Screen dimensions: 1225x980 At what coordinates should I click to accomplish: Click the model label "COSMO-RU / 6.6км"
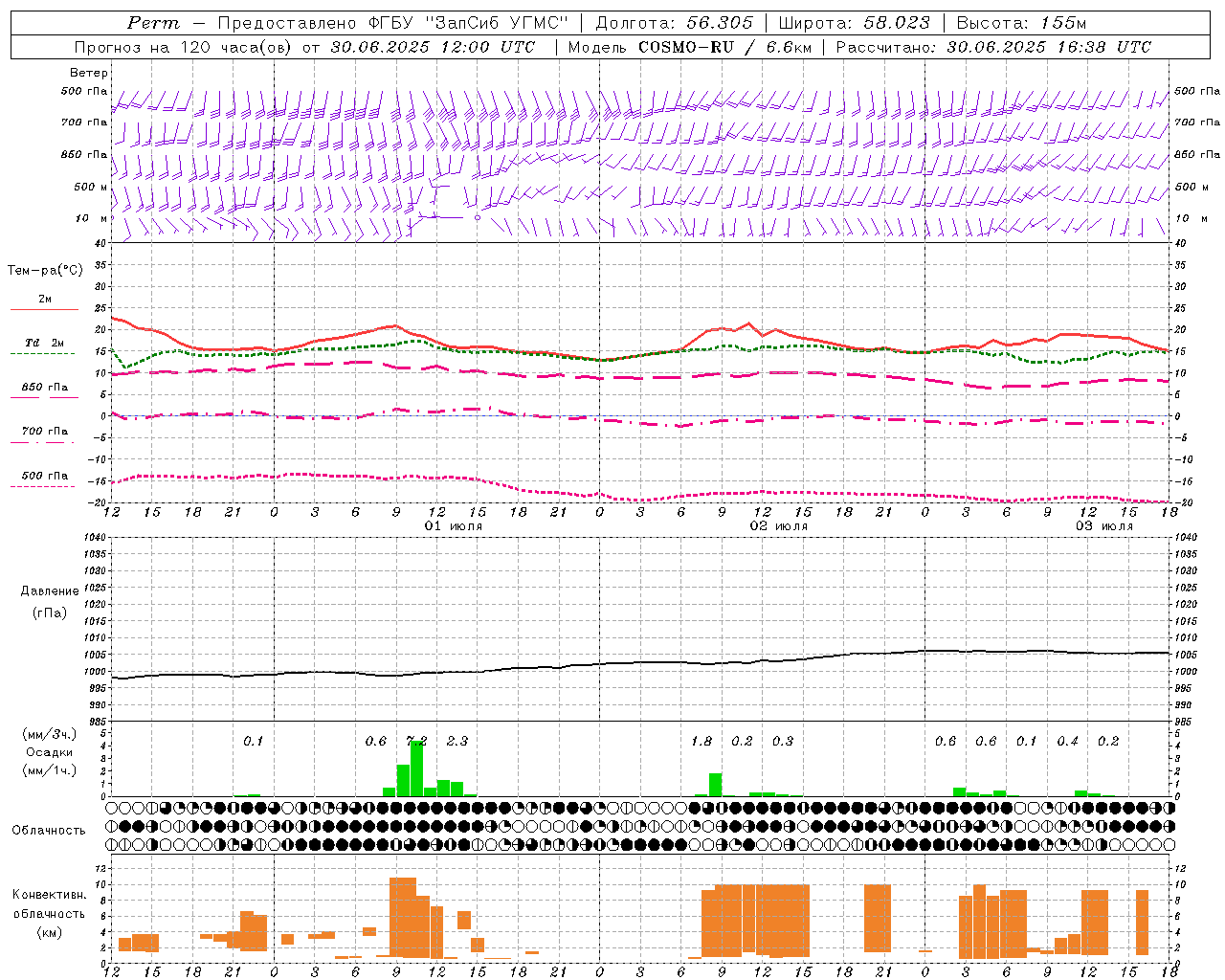tap(724, 47)
